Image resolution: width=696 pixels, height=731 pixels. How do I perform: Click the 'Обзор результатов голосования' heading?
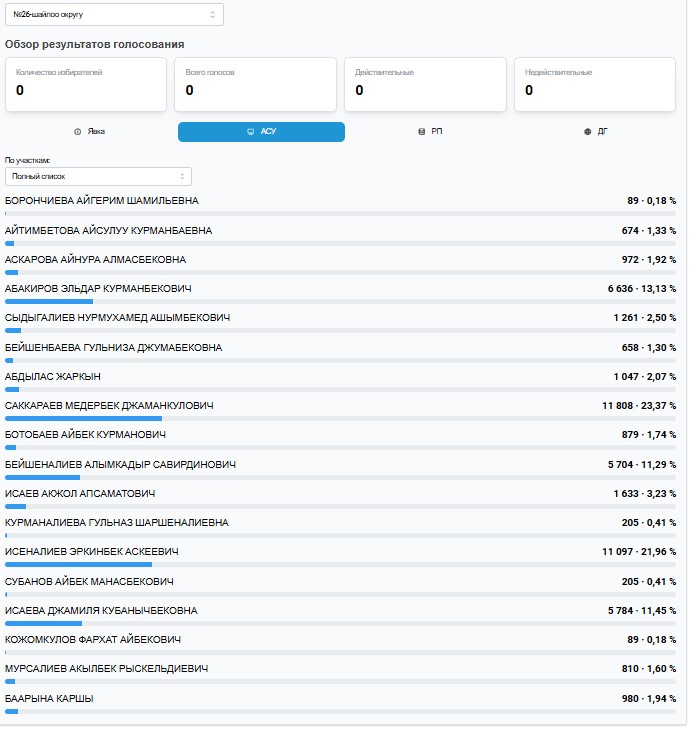pyautogui.click(x=94, y=44)
